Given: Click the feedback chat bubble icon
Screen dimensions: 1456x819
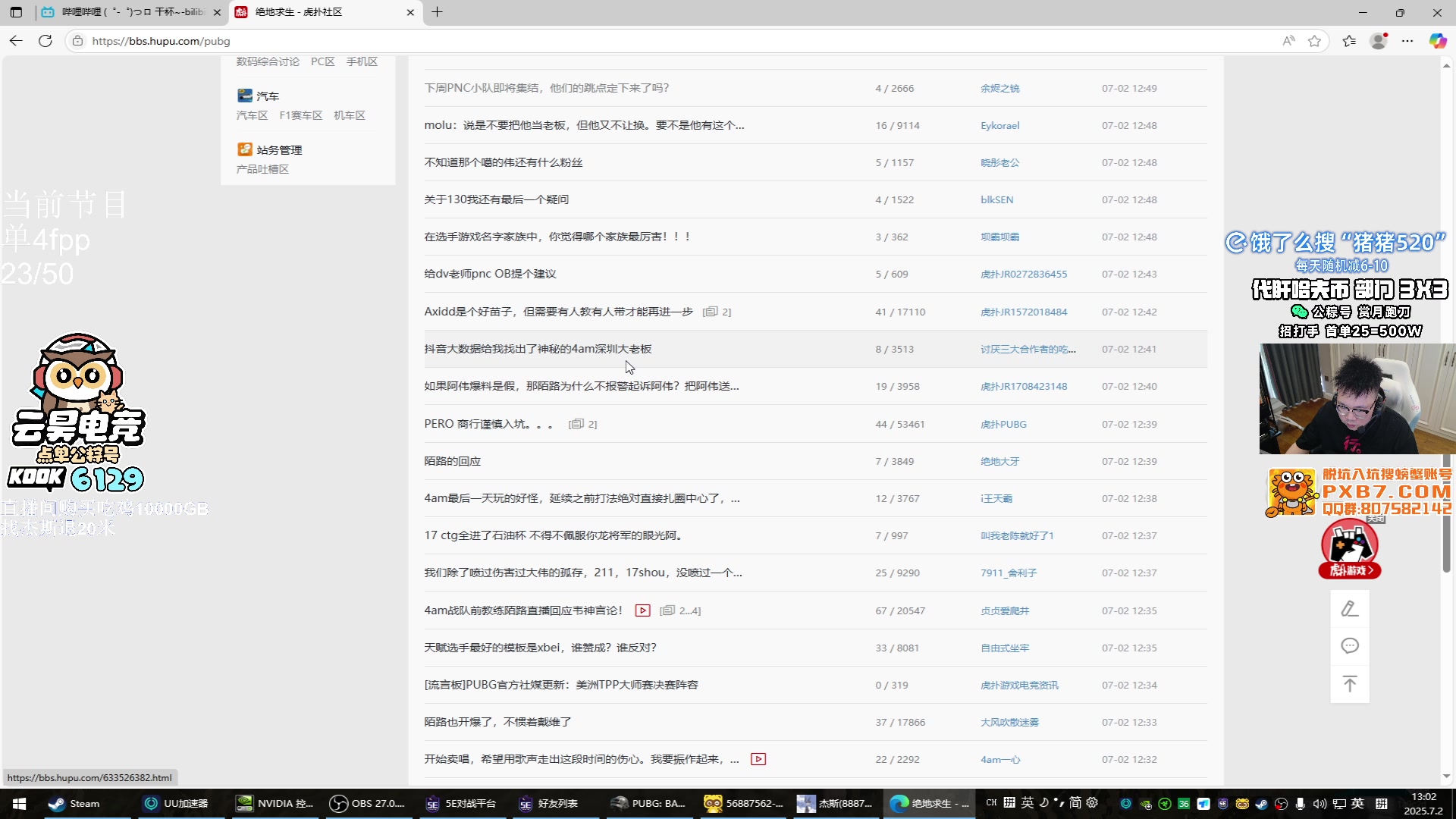Looking at the screenshot, I should click(1350, 646).
